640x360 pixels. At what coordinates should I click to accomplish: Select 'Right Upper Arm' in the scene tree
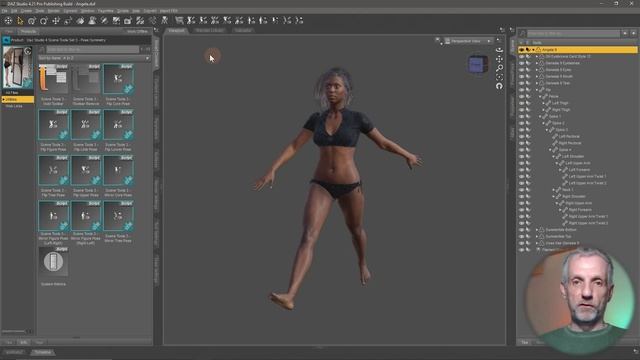578,203
